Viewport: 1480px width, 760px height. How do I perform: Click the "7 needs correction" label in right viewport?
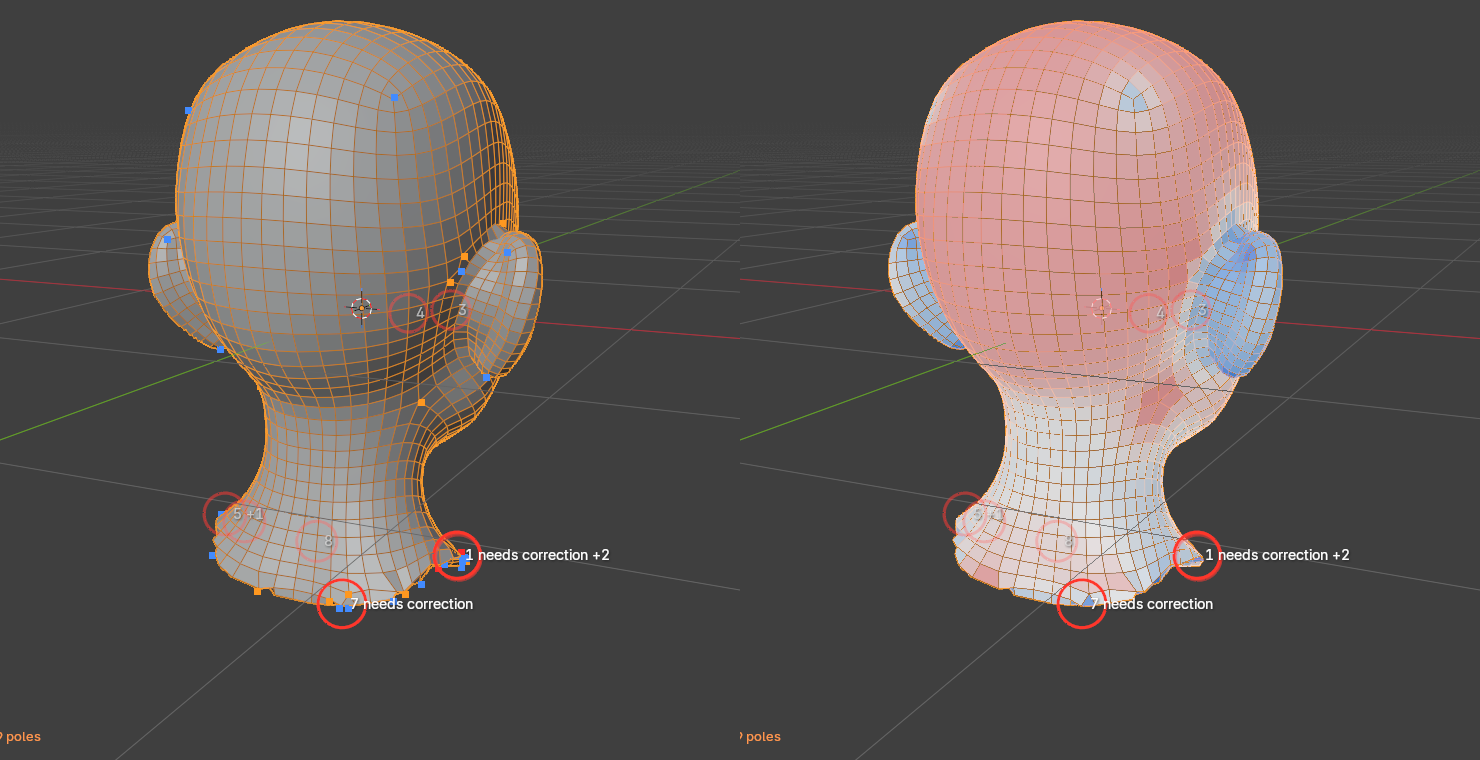tap(1151, 604)
